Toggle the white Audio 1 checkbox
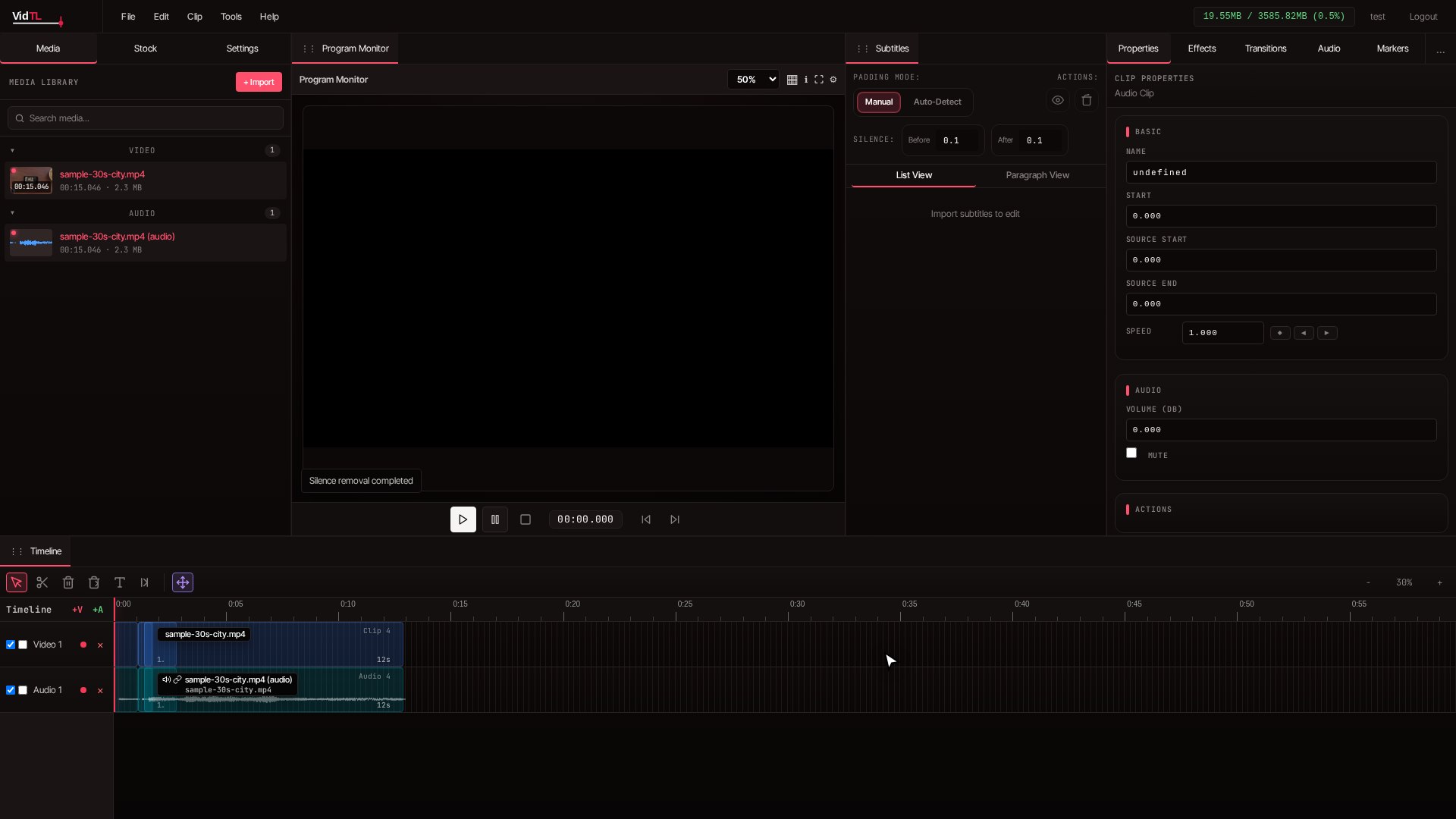The width and height of the screenshot is (1456, 819). (23, 690)
